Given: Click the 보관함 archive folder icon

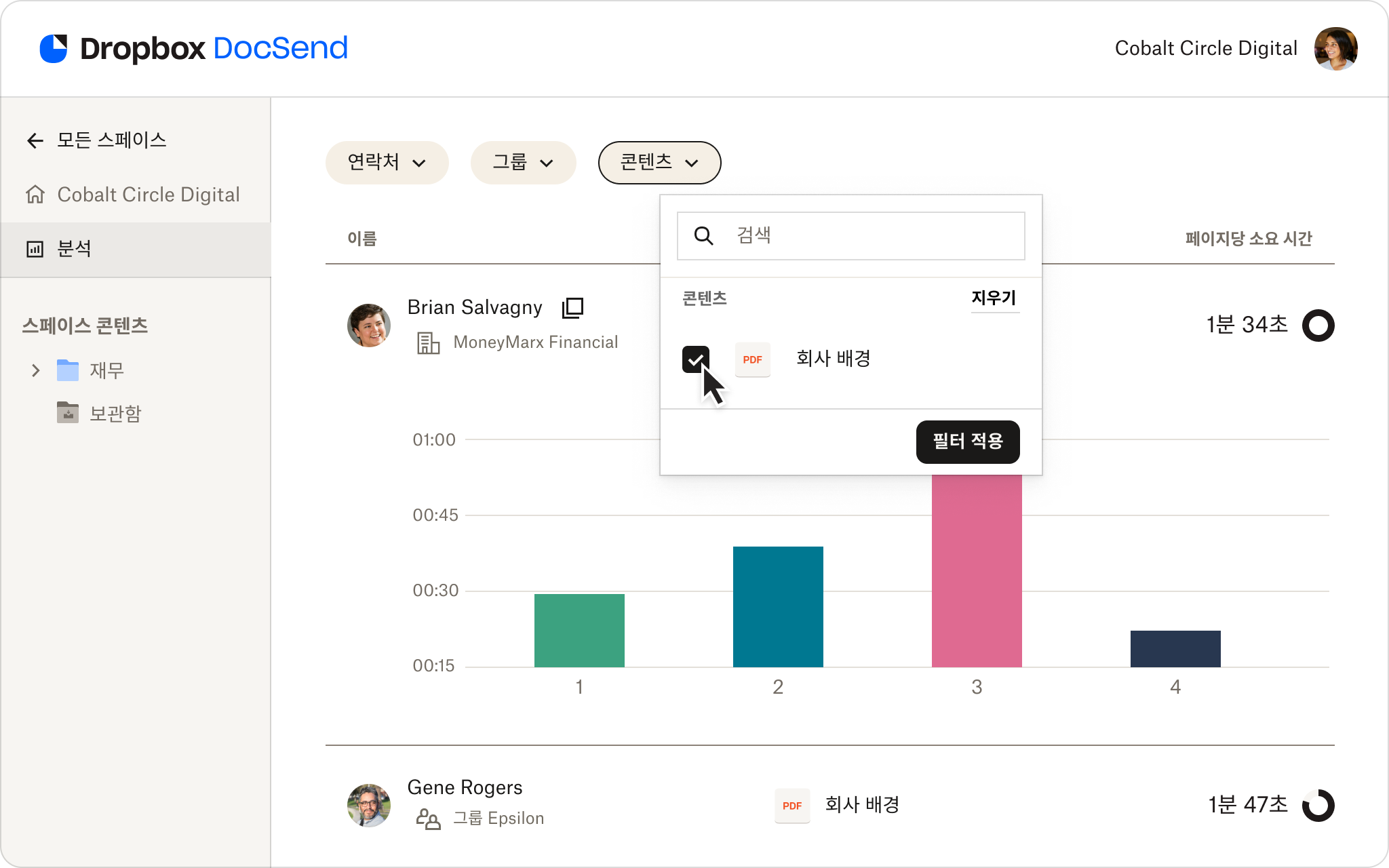Looking at the screenshot, I should click(68, 412).
